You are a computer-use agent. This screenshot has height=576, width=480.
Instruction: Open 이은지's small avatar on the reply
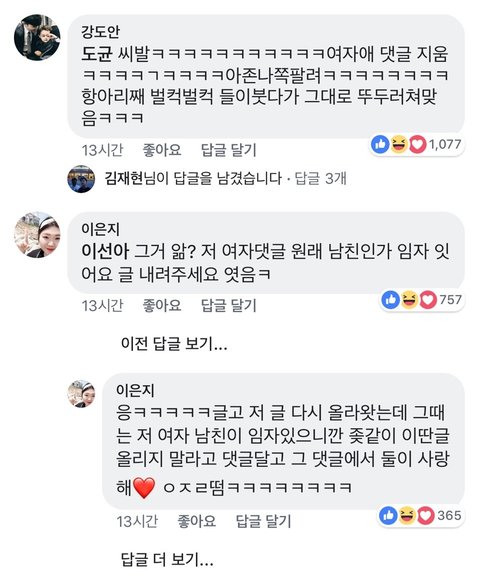(81, 394)
